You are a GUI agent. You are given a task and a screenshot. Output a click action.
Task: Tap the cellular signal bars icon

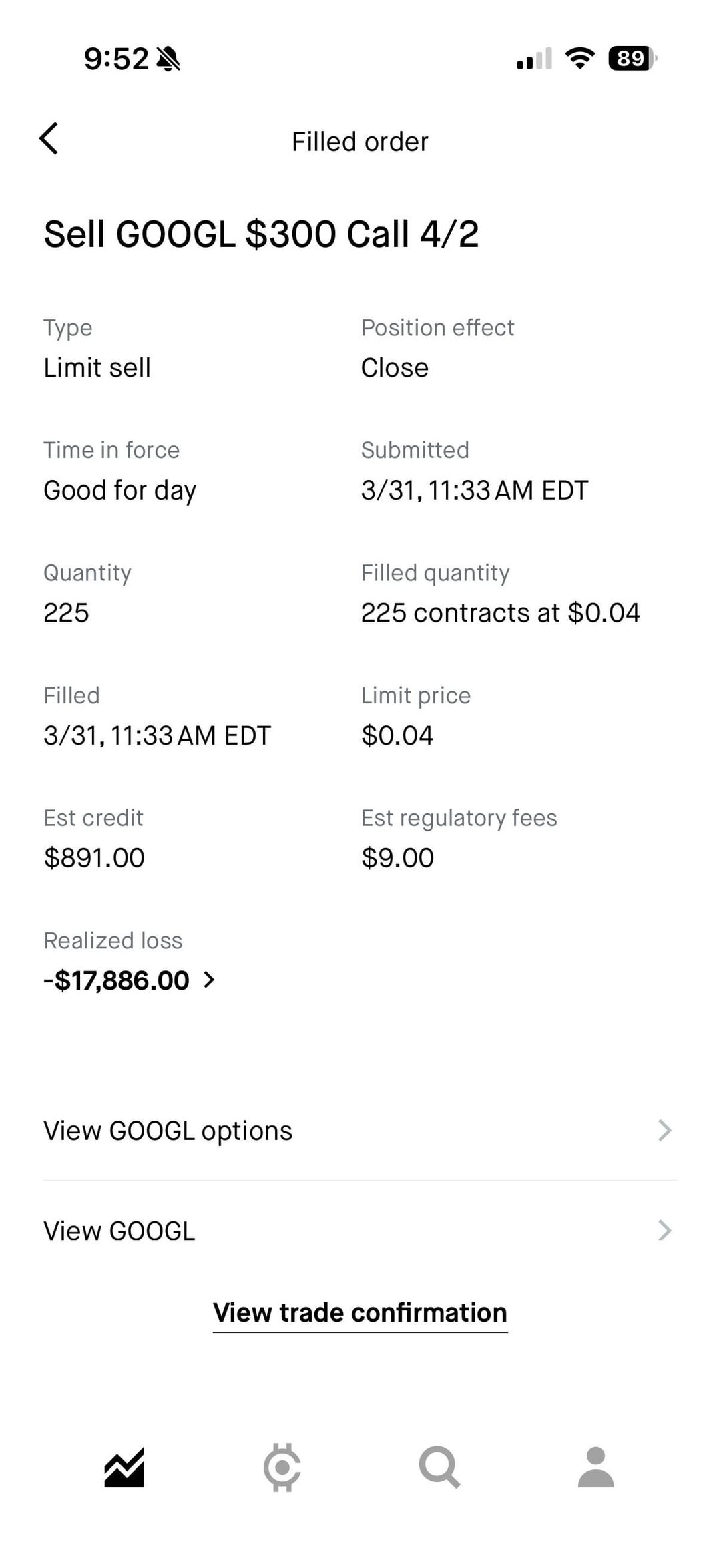click(x=534, y=59)
